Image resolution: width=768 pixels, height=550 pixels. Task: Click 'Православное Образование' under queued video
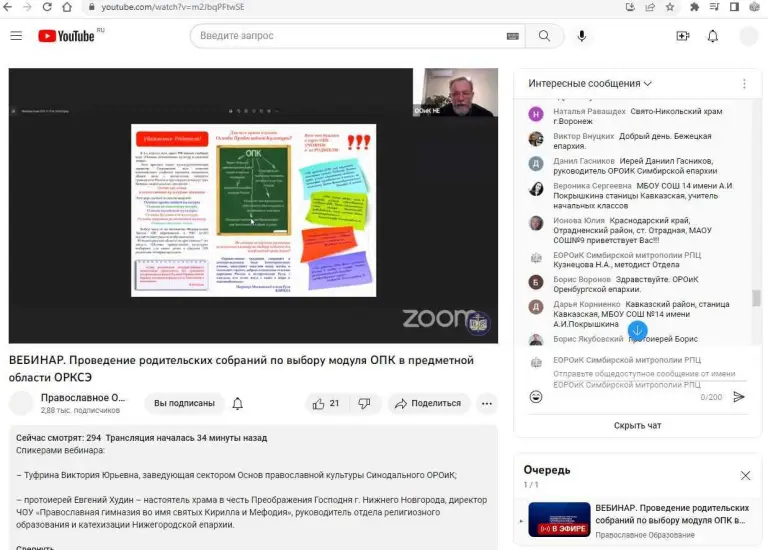(645, 535)
